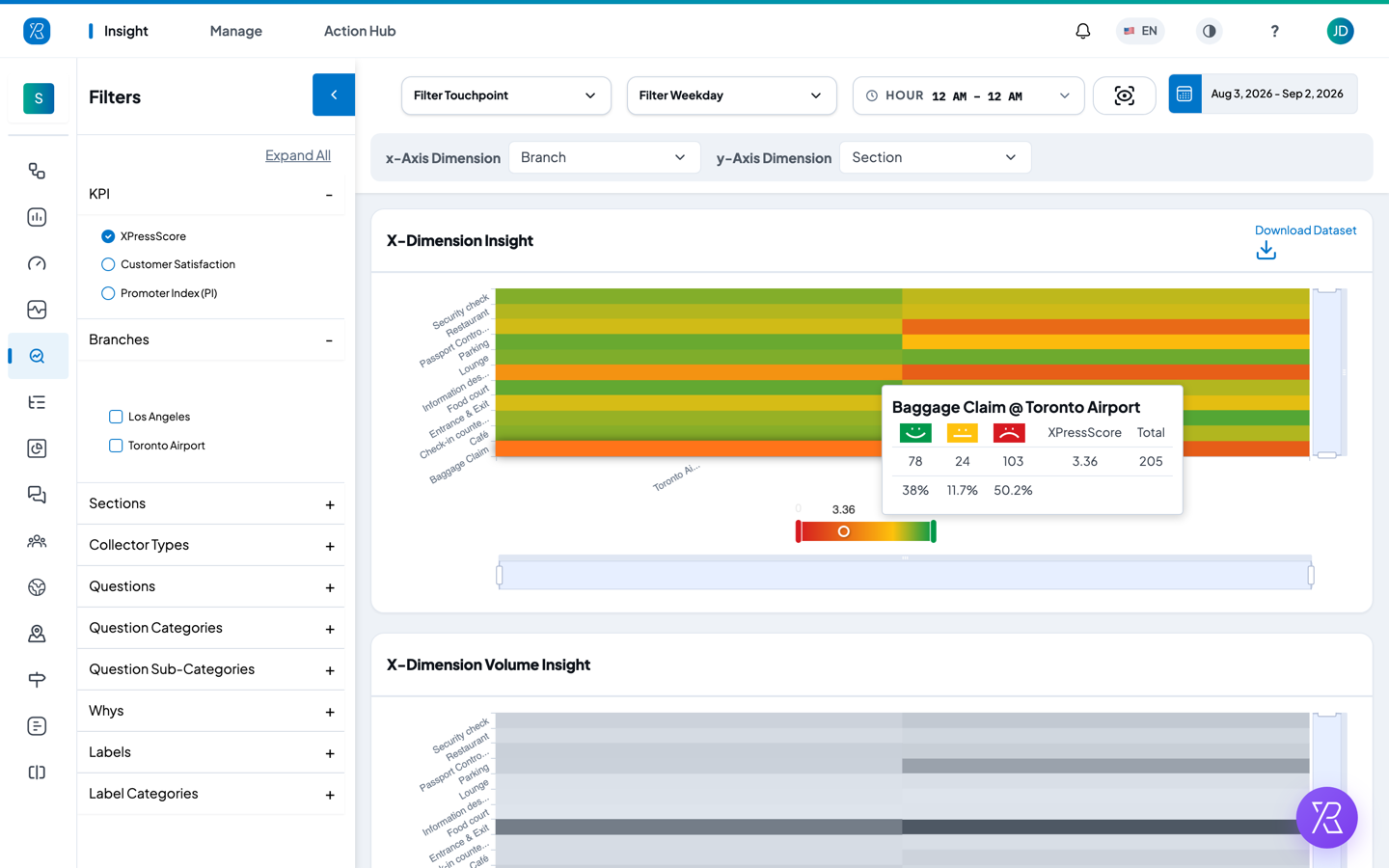
Task: Switch to the Insight tab
Action: coord(125,31)
